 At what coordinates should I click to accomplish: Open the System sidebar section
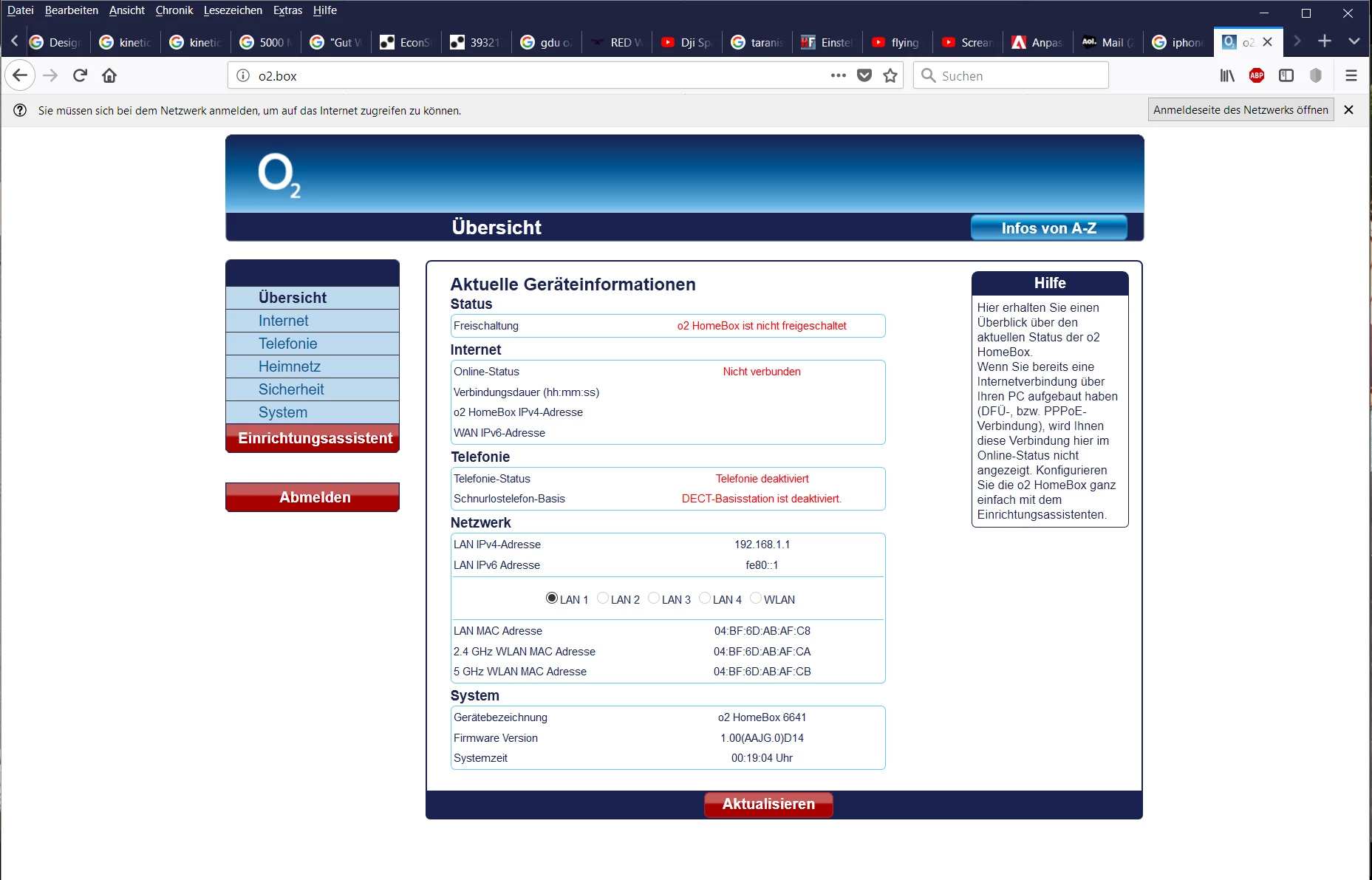pos(313,412)
